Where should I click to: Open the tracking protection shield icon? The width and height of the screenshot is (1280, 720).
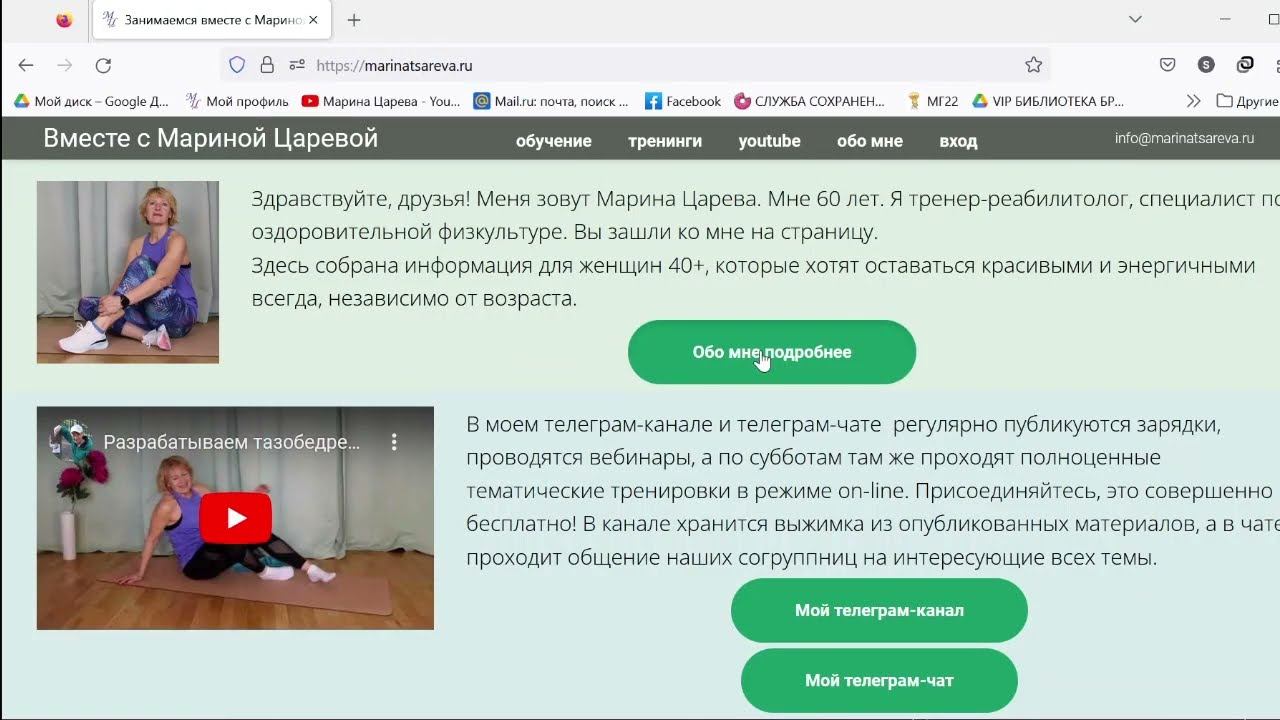point(237,65)
